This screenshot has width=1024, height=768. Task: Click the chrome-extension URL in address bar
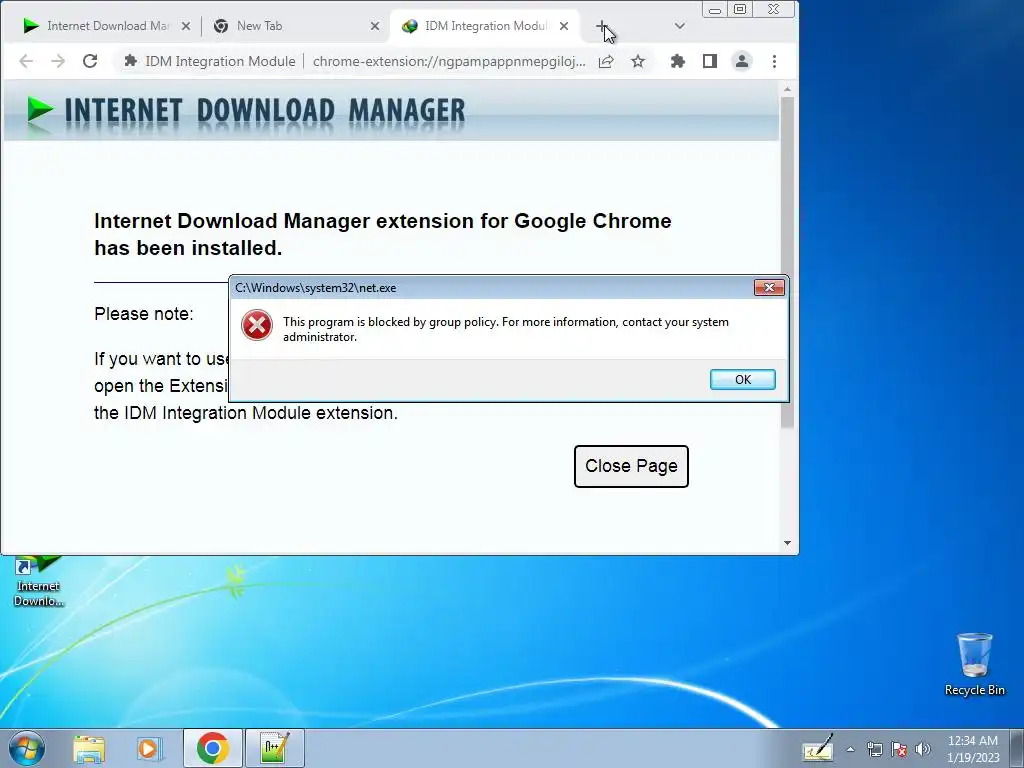449,61
